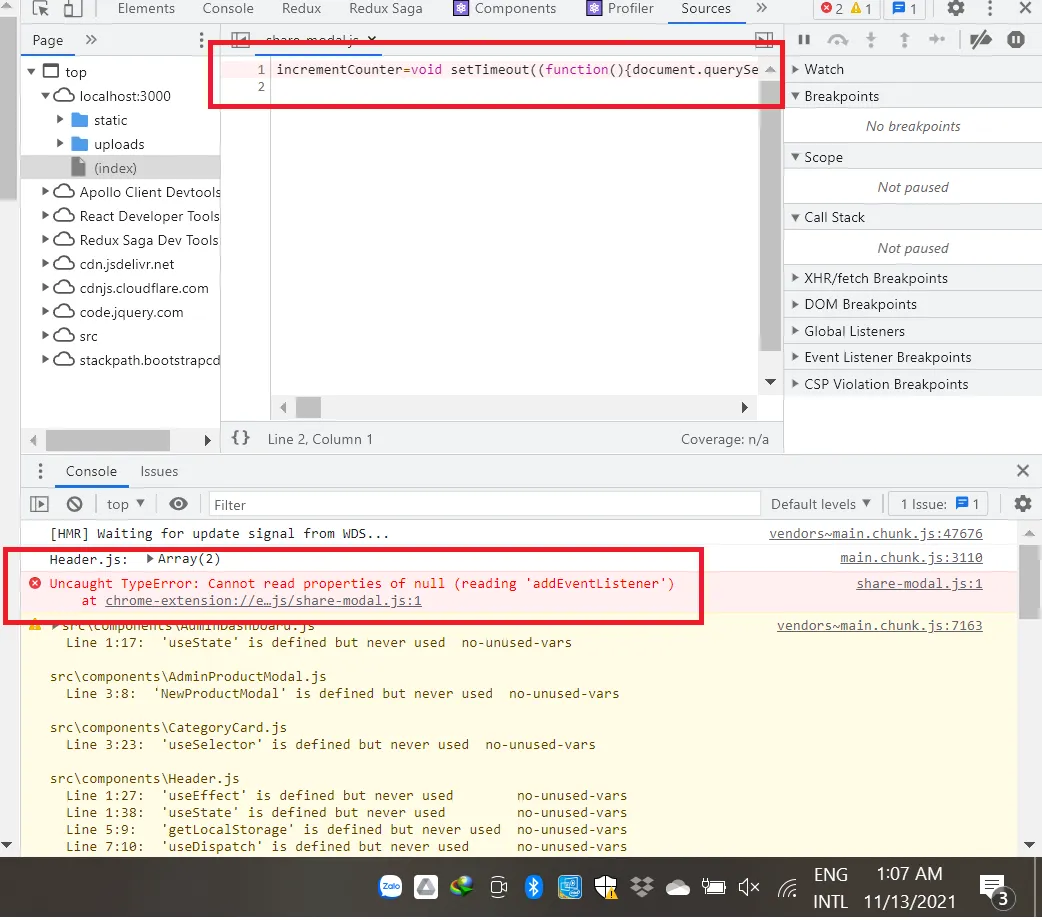Click the console Filter input field
The width and height of the screenshot is (1042, 920).
pos(484,505)
